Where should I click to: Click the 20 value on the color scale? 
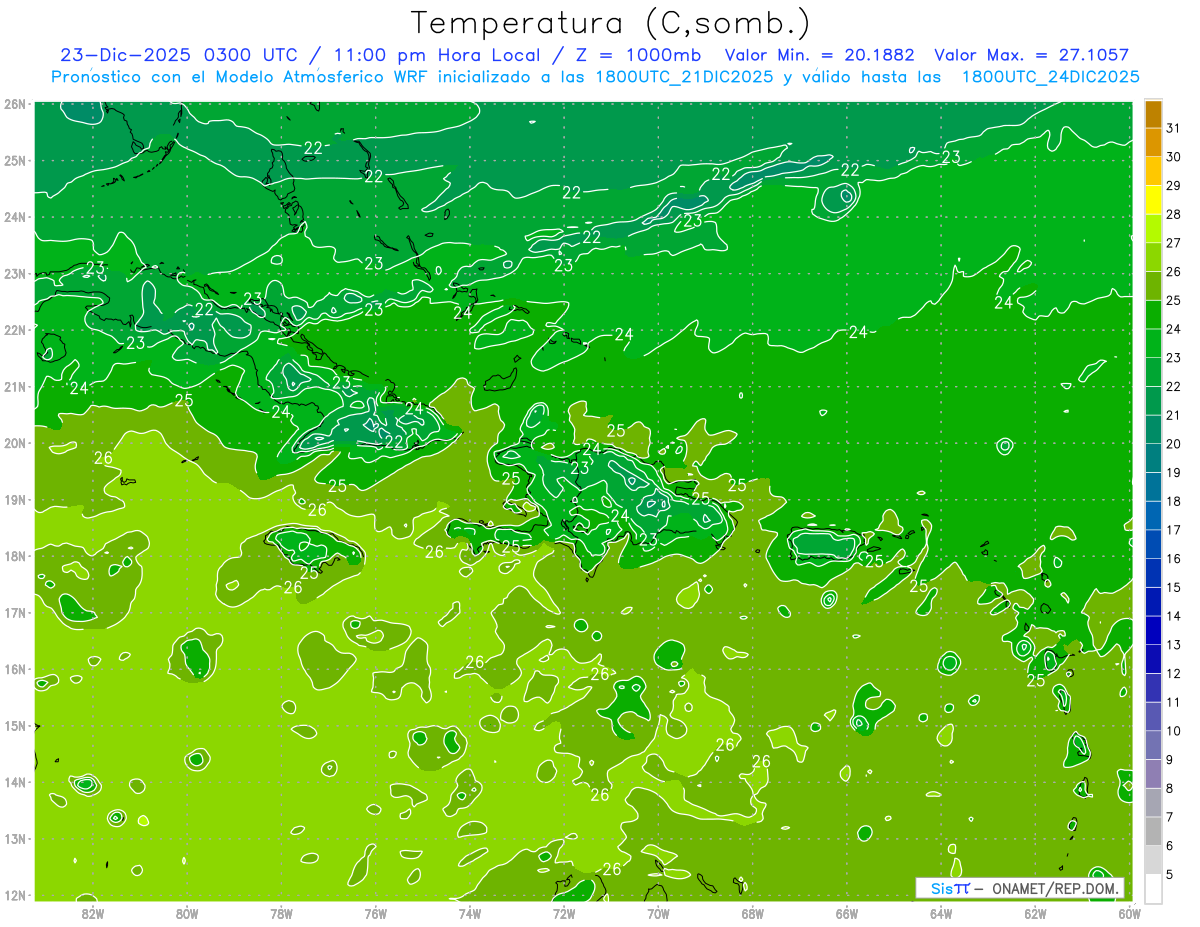point(1174,444)
